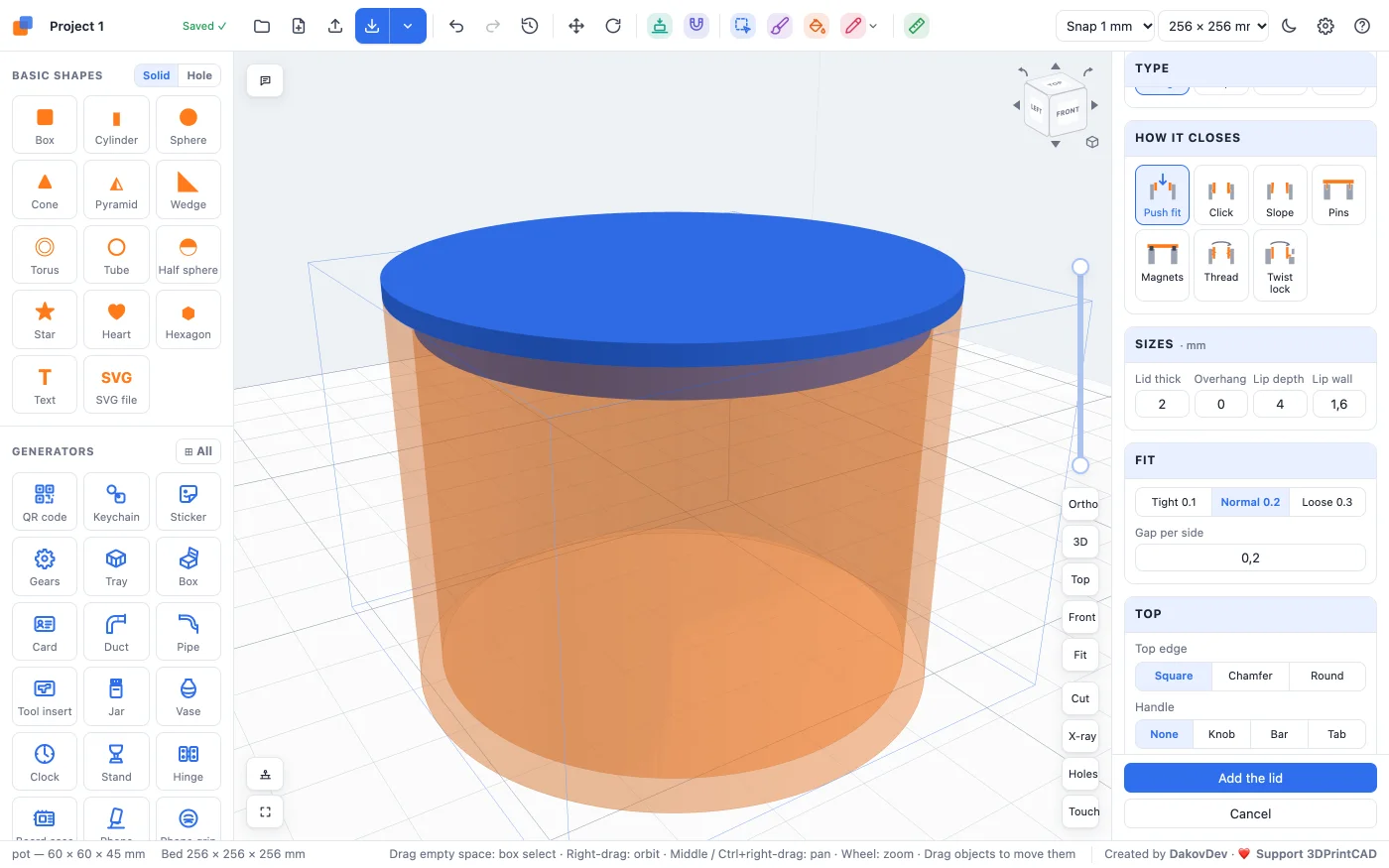Click the upload/share arrow icon in toolbar
Viewport: 1389px width, 868px height.
pos(335,26)
